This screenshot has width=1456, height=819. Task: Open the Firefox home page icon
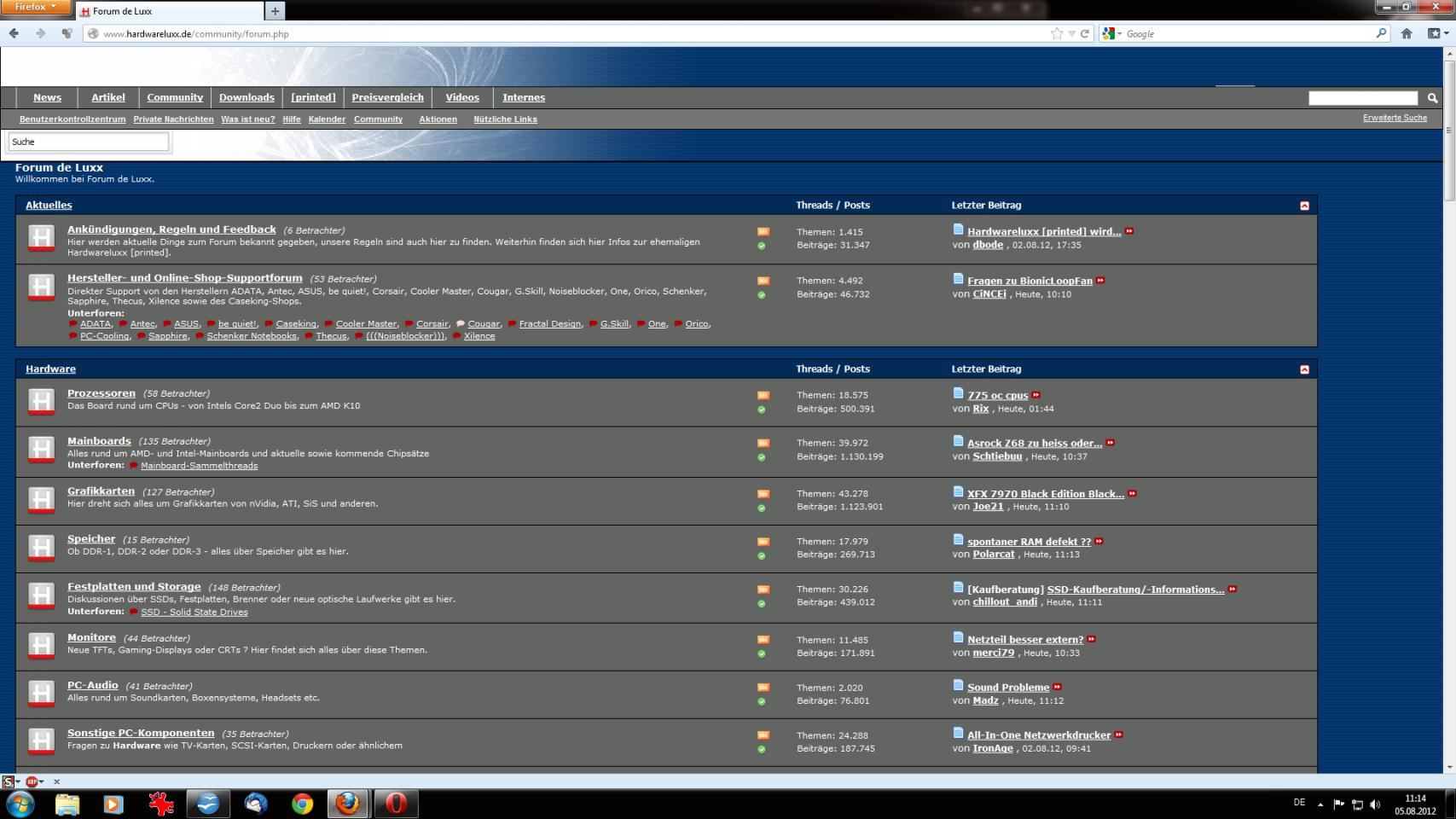click(1407, 33)
